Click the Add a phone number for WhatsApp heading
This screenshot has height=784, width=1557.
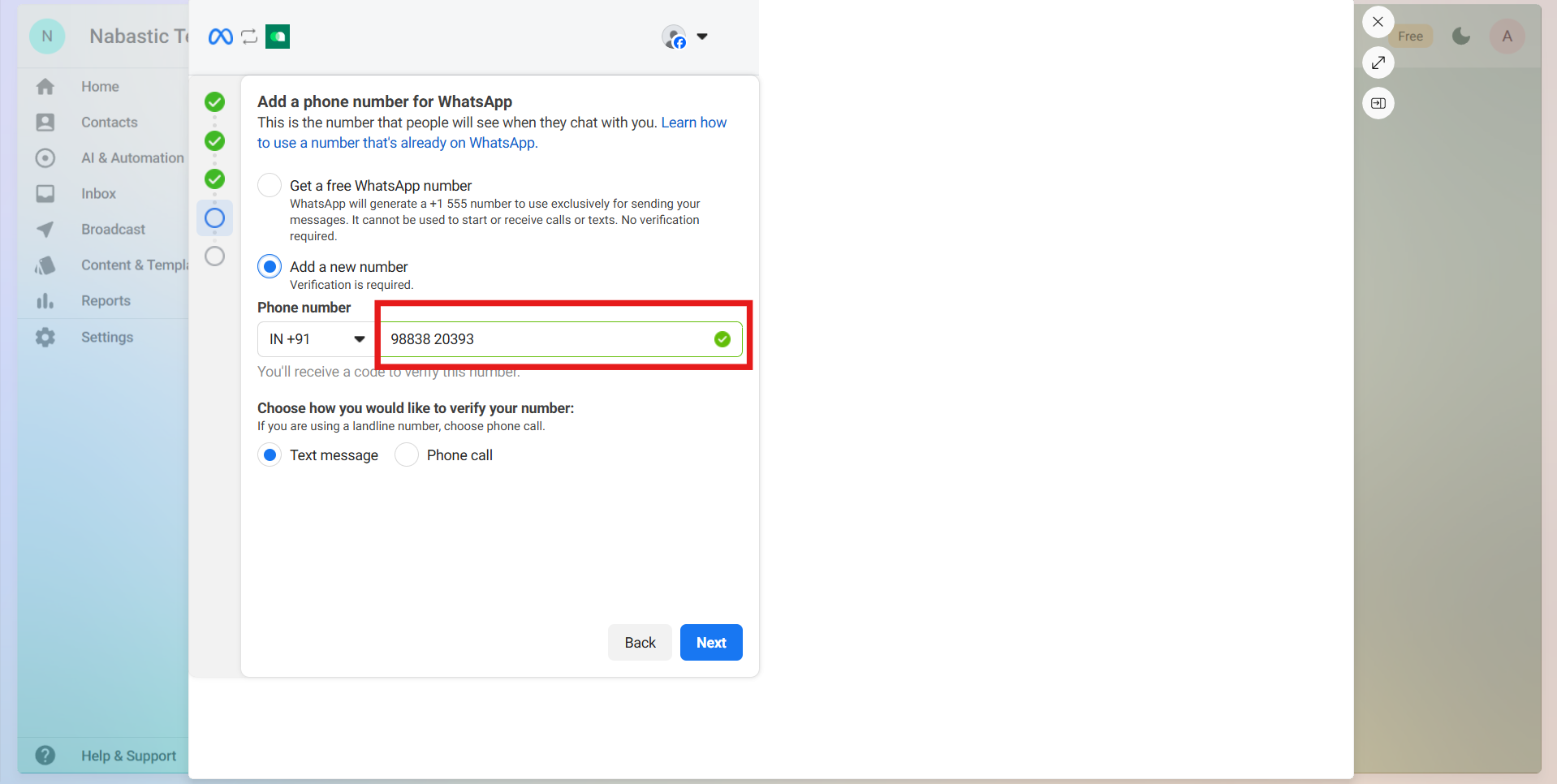pyautogui.click(x=385, y=101)
